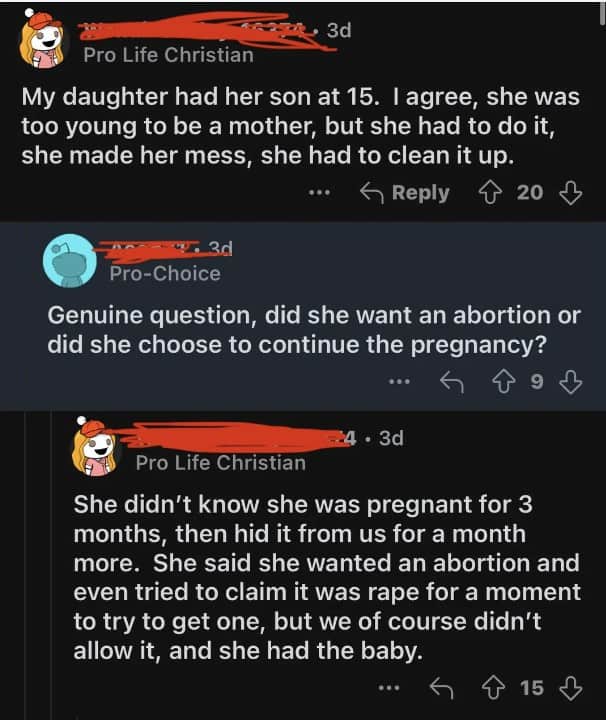Upvote the top comment with 20 points
Image resolution: width=606 pixels, height=720 pixels.
coord(487,193)
